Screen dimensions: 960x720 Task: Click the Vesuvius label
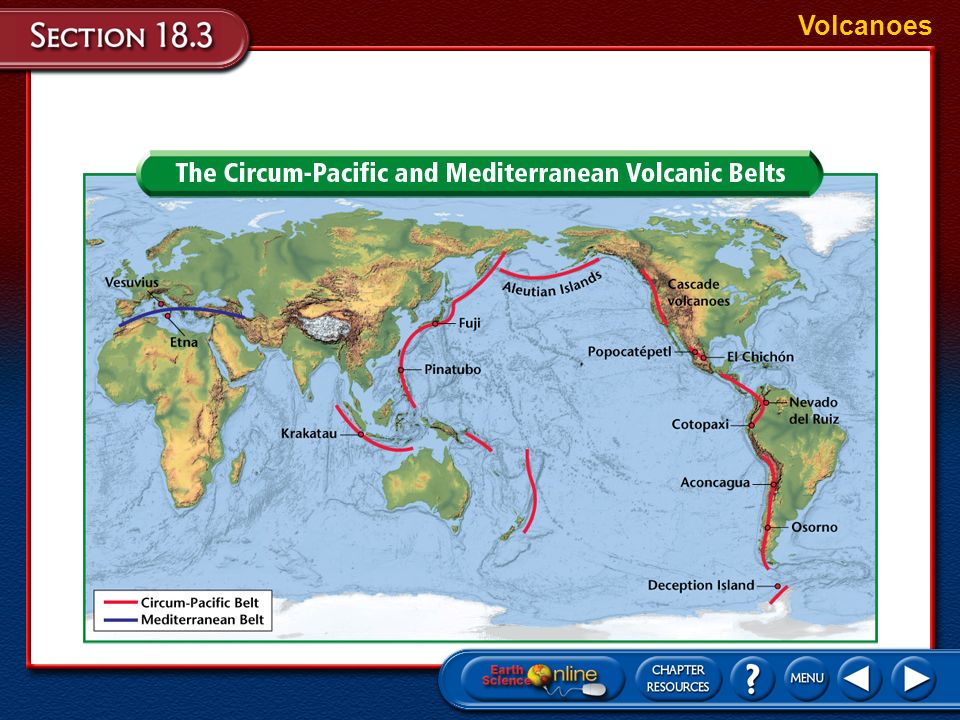coord(132,282)
